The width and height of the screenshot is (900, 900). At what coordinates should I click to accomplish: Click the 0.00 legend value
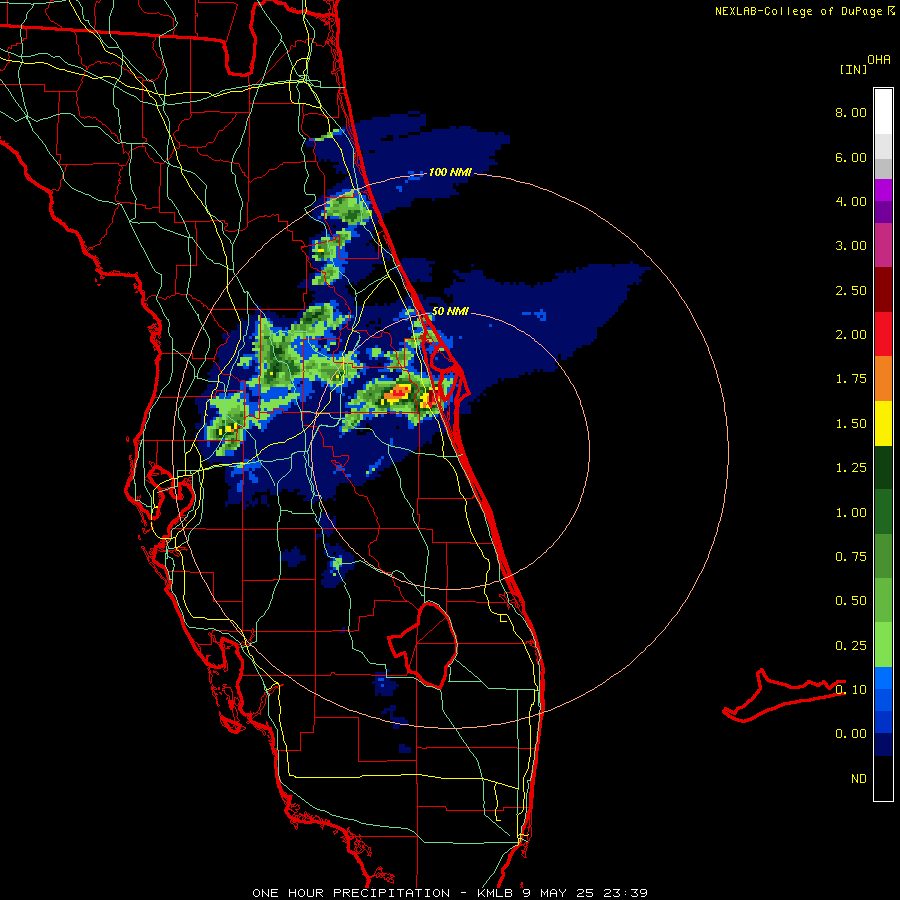[851, 734]
